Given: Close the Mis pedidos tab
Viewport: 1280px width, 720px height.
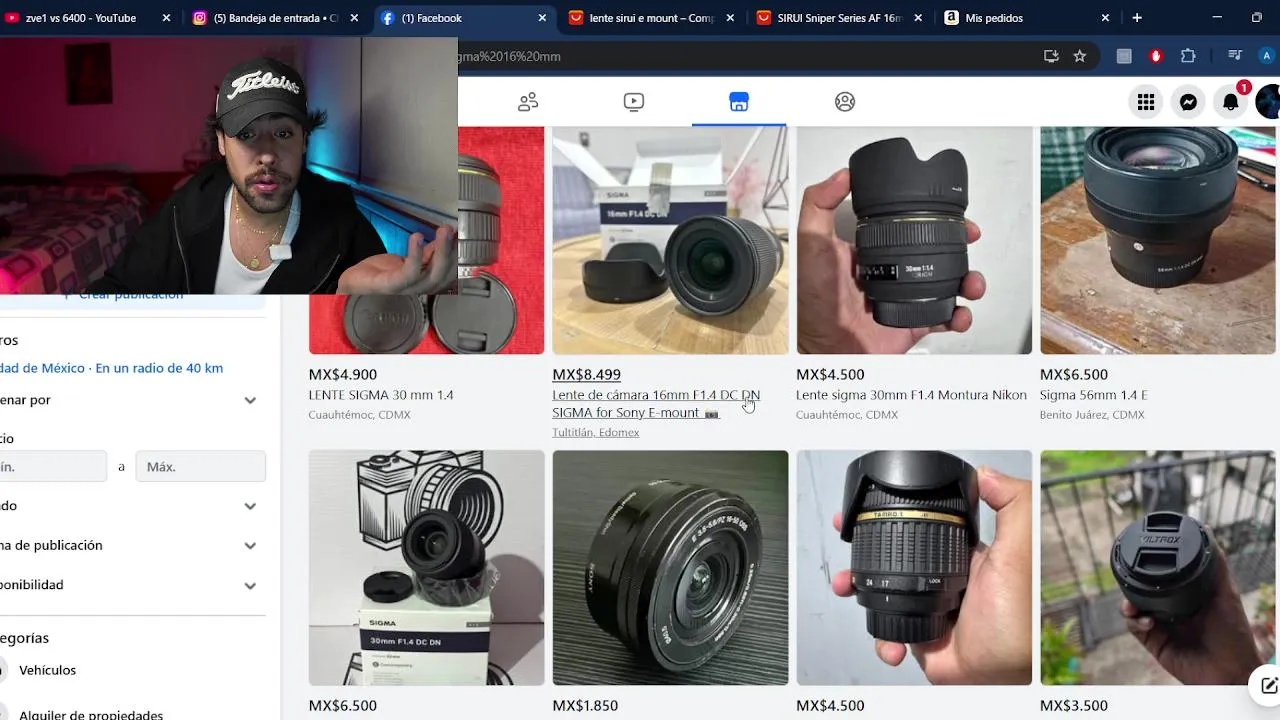Looking at the screenshot, I should tap(1105, 18).
